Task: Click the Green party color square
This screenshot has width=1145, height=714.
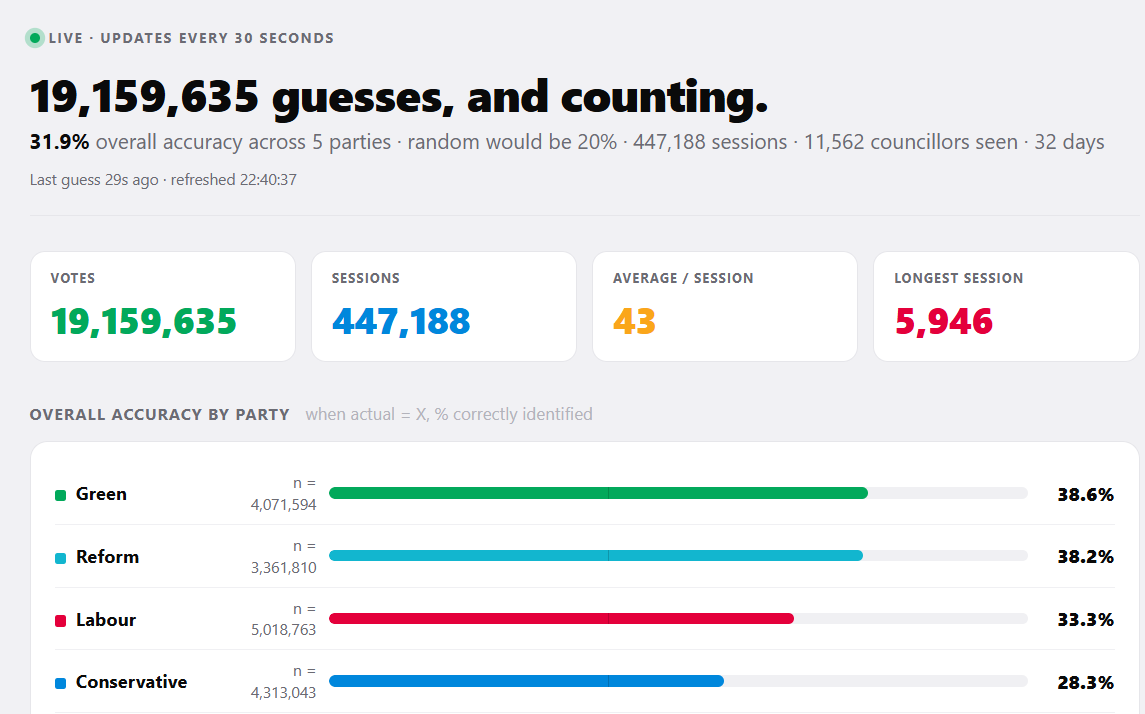Action: 61,496
